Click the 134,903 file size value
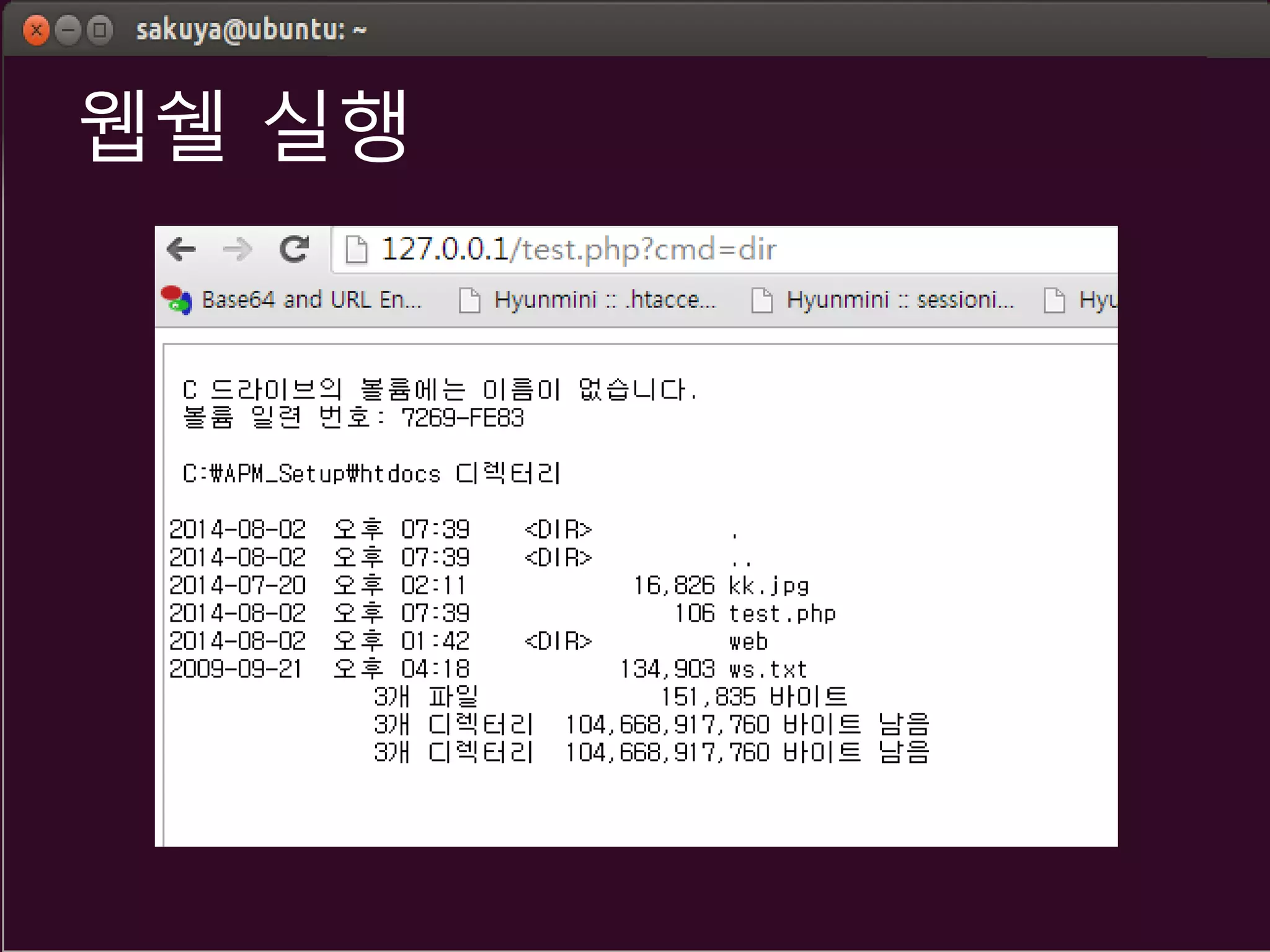 (x=668, y=670)
